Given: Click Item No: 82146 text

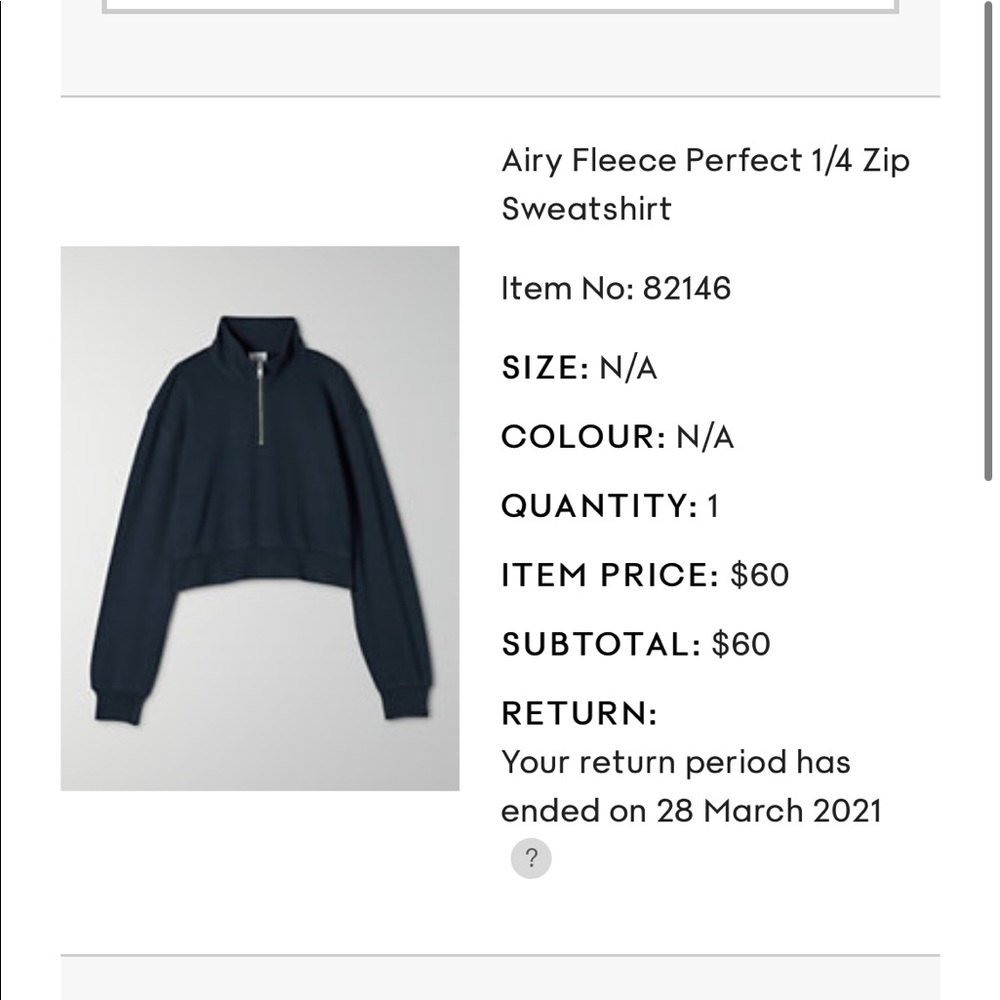Looking at the screenshot, I should pos(616,289).
